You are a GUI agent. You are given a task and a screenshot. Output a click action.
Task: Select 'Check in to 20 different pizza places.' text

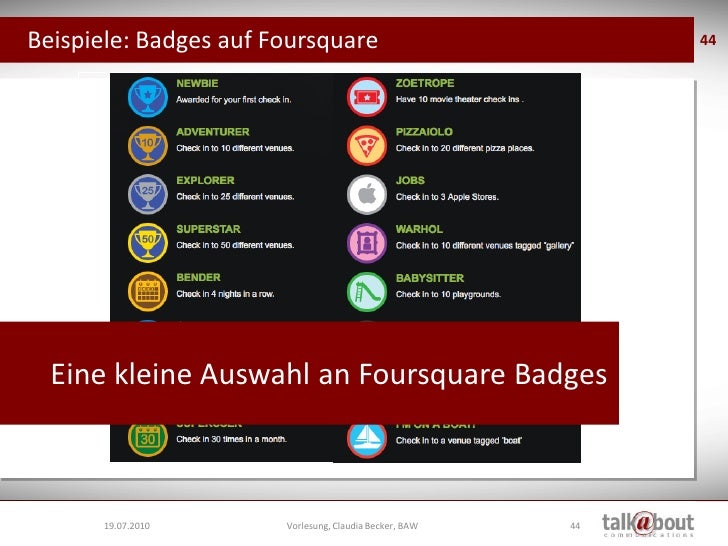[465, 148]
